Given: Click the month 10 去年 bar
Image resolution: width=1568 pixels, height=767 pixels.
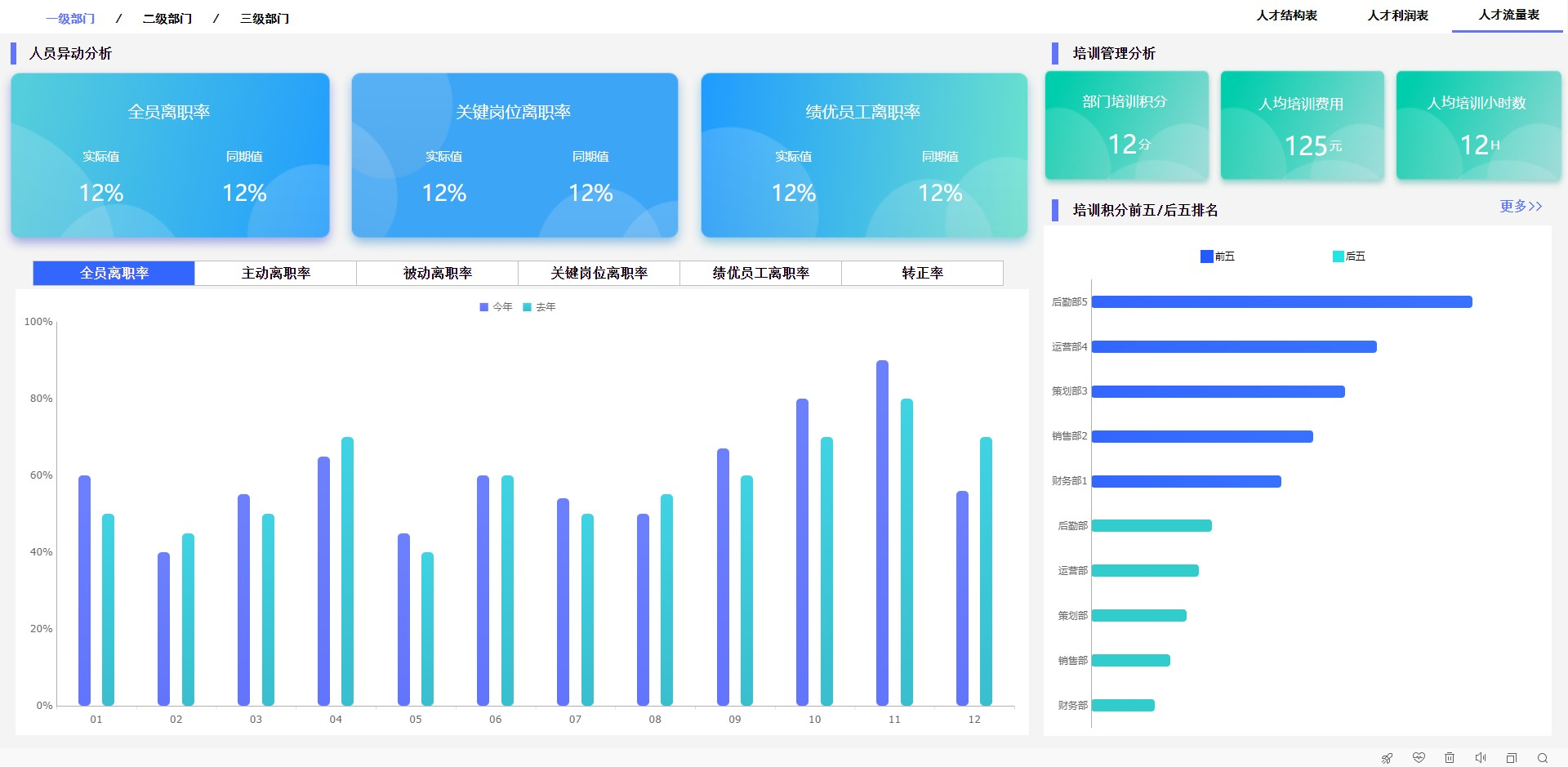Looking at the screenshot, I should [826, 571].
